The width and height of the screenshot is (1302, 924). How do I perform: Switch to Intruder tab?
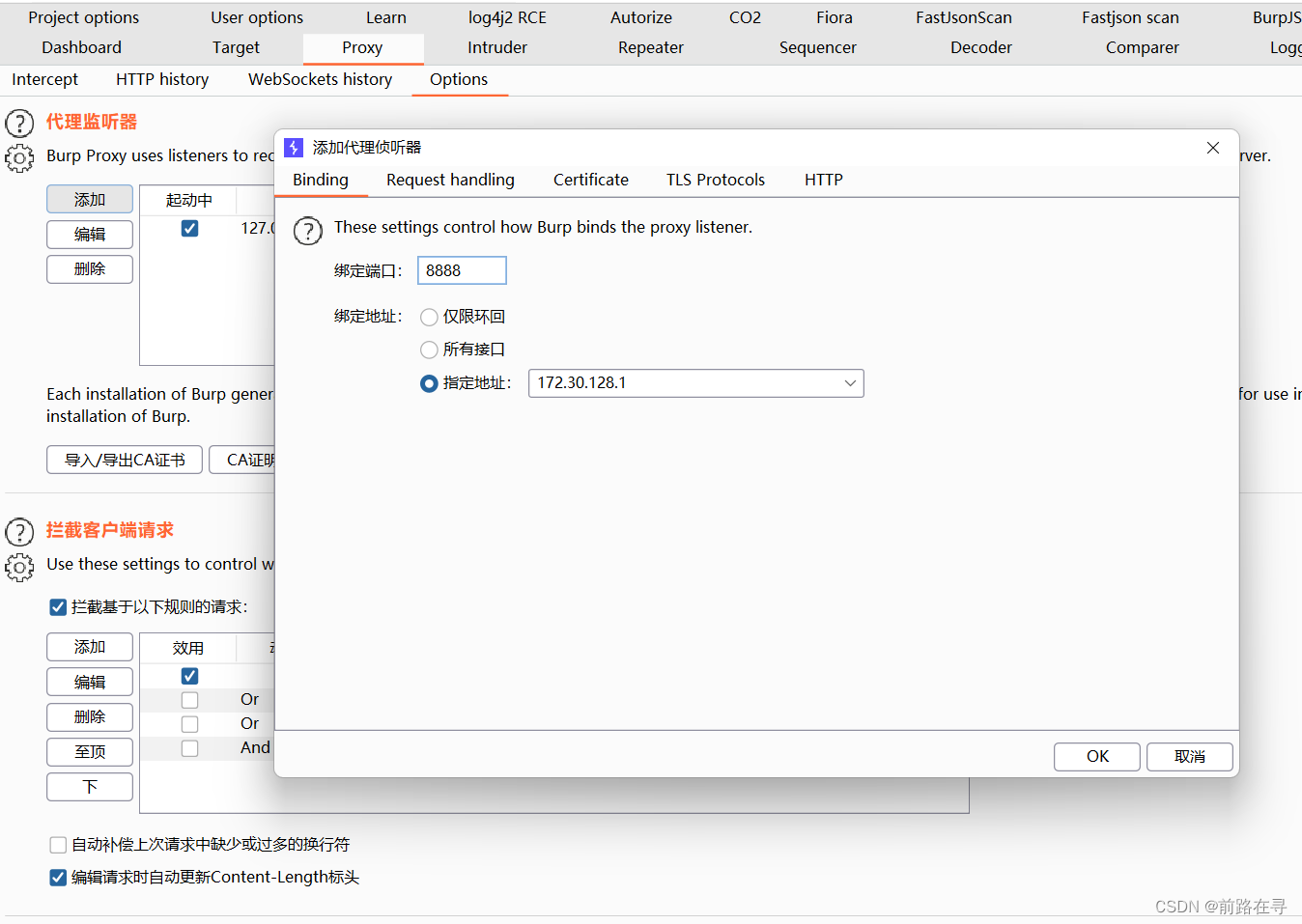496,47
